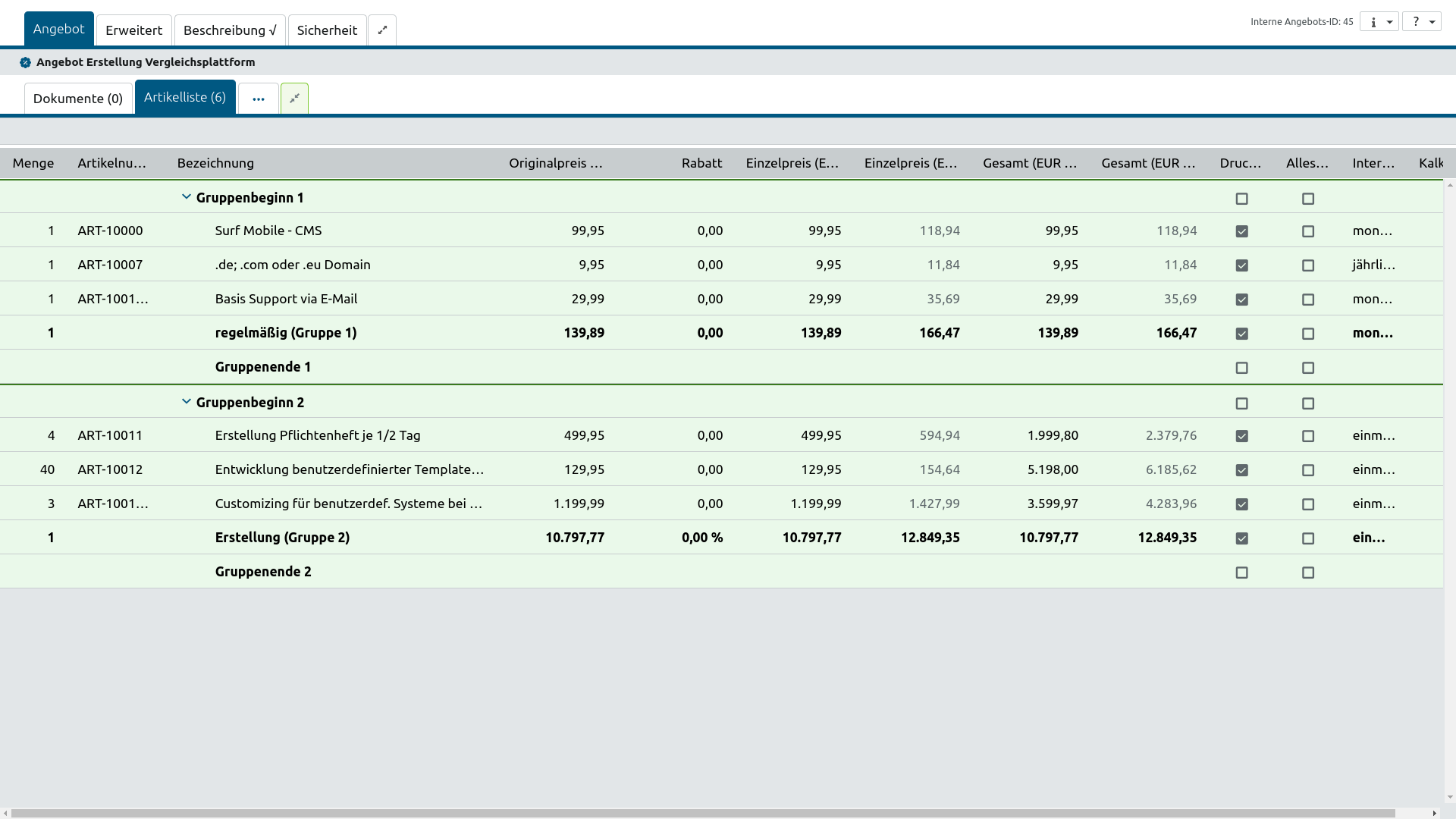This screenshot has height=819, width=1456.
Task: Collapse Gruppenbeginn 2 group
Action: tap(187, 402)
